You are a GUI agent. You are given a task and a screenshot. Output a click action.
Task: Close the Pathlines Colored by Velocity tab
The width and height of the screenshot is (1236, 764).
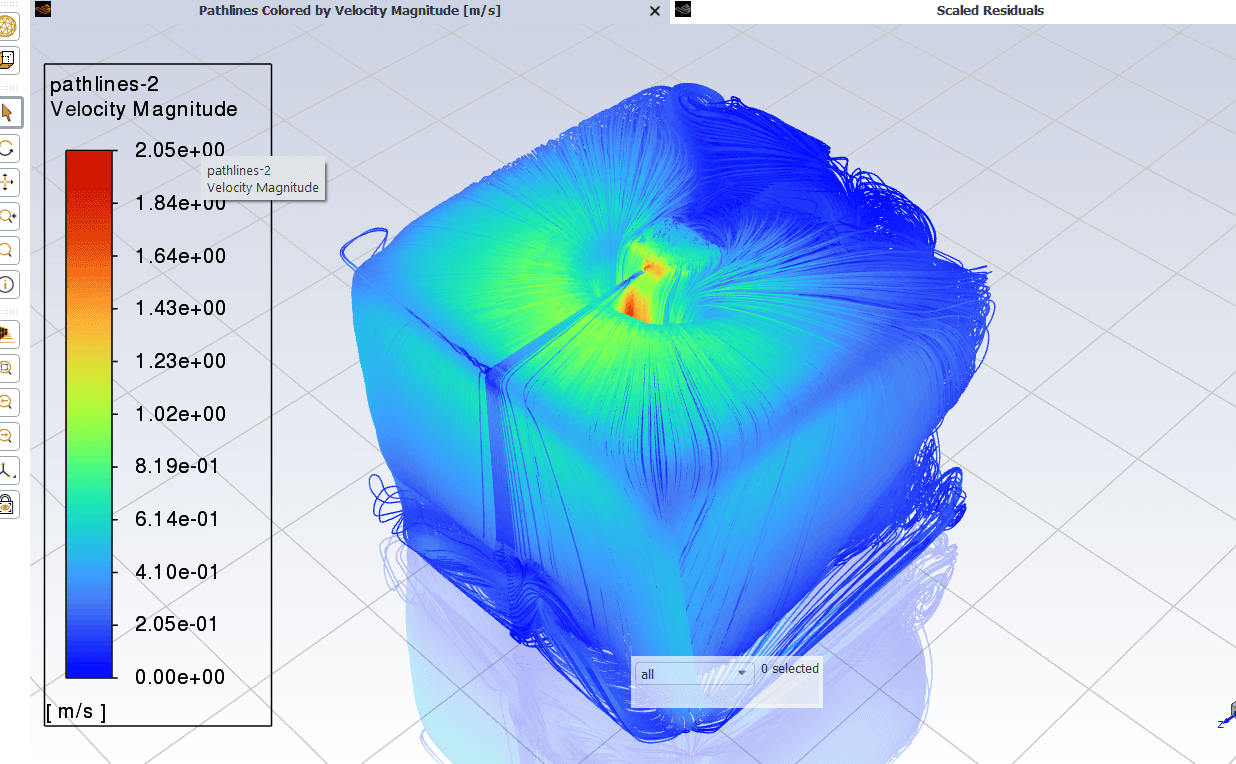(655, 11)
